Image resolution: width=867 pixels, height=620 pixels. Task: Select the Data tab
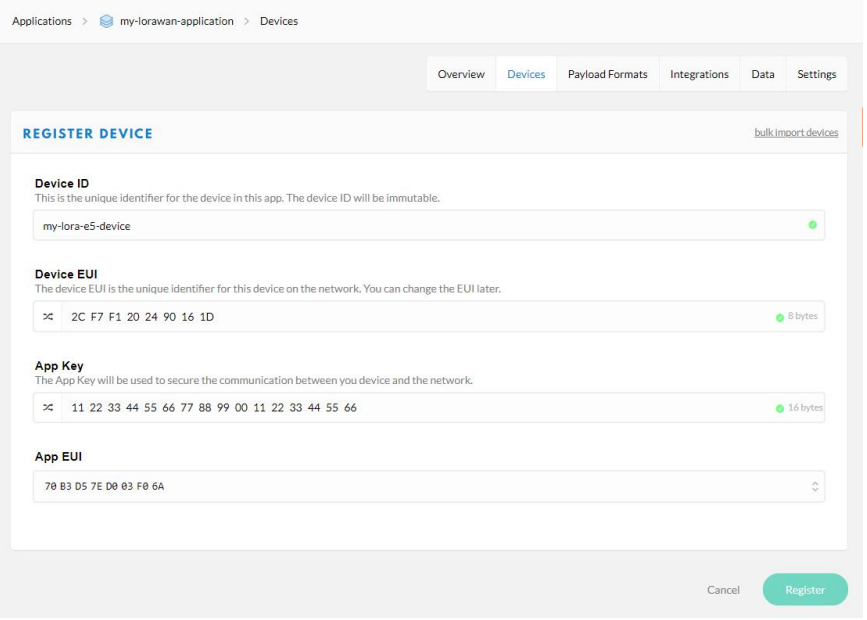pos(763,74)
